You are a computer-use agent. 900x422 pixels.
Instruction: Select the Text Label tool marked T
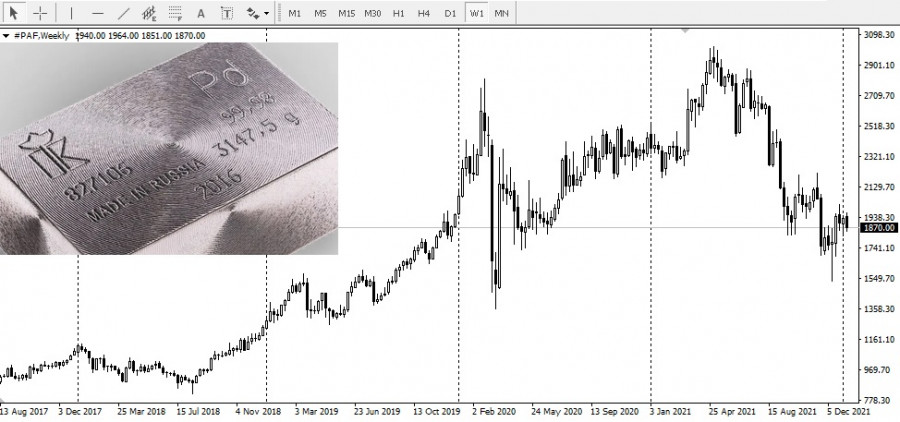227,13
